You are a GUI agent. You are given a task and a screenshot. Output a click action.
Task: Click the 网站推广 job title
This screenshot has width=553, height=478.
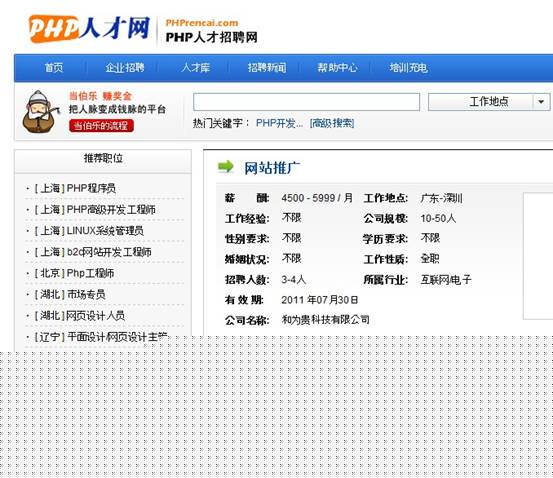(272, 168)
